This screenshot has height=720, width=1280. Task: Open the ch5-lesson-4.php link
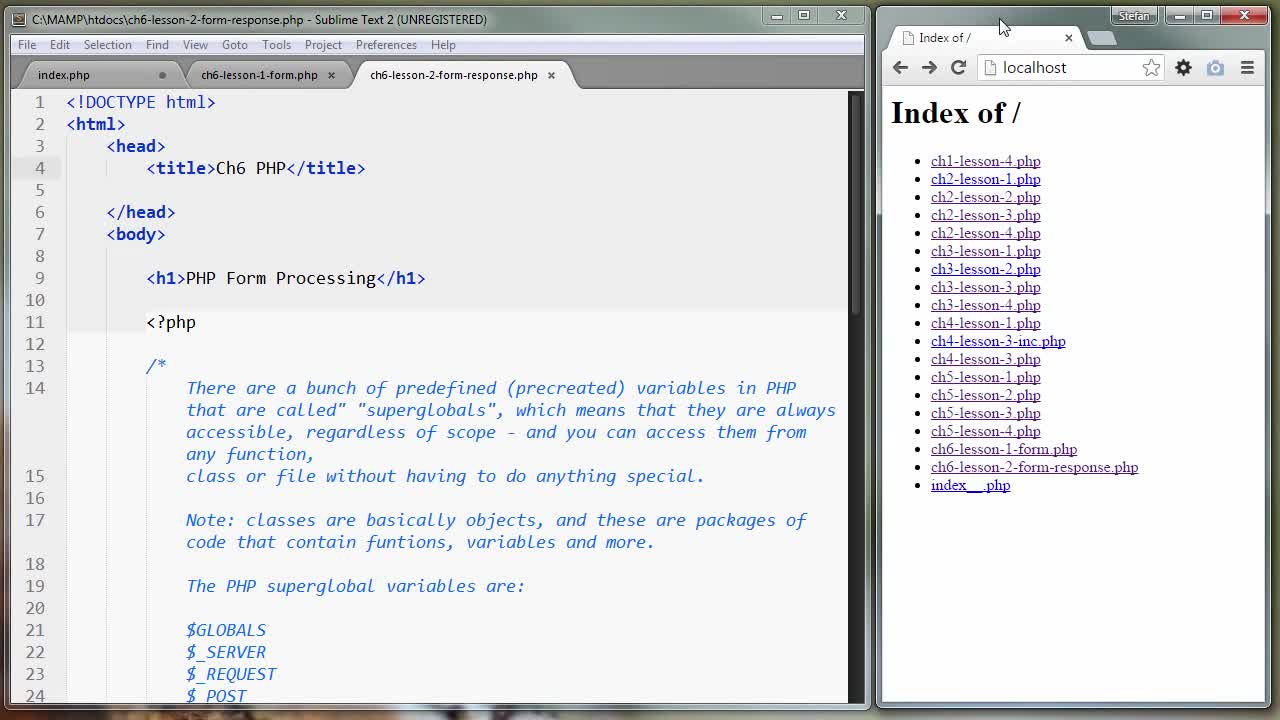[985, 431]
